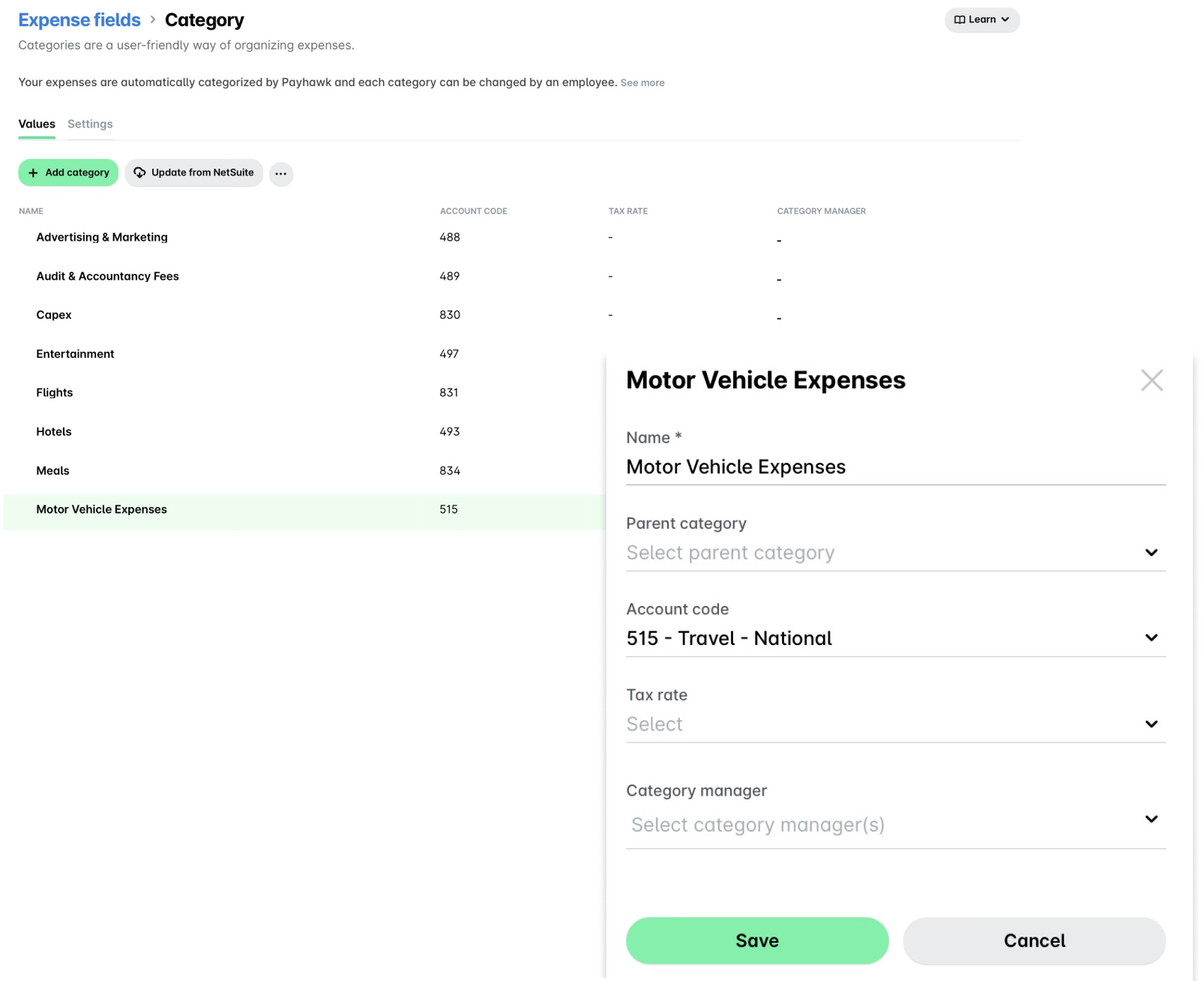This screenshot has height=981, width=1204.
Task: Expand the Learn dropdown chevron
Action: 1005,20
